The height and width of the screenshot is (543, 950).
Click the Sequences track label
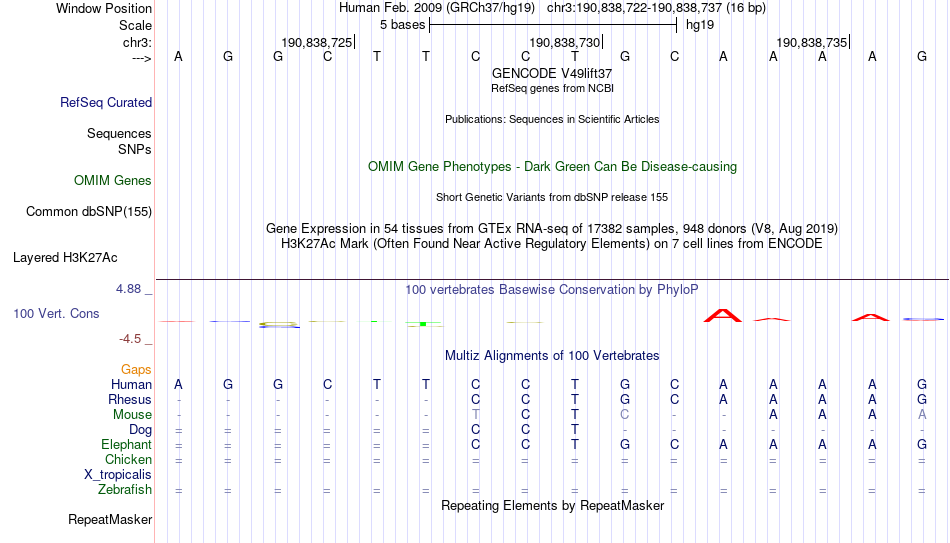pos(119,133)
